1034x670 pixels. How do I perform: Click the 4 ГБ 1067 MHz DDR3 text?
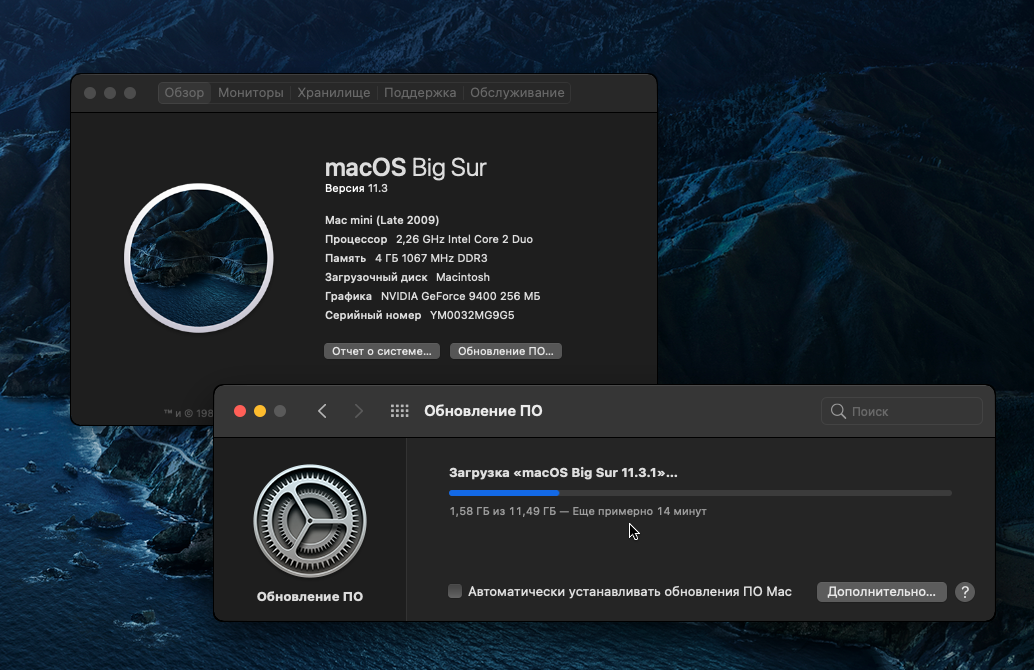431,259
